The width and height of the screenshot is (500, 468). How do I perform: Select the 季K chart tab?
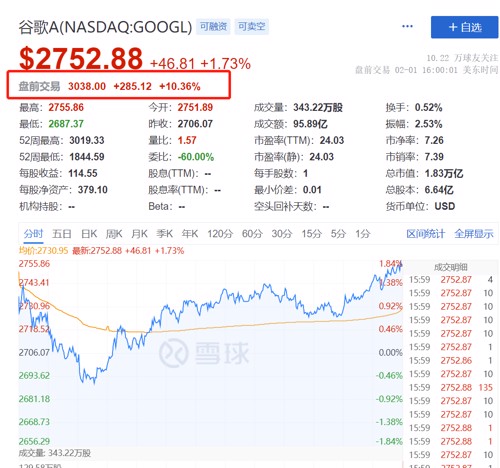164,234
